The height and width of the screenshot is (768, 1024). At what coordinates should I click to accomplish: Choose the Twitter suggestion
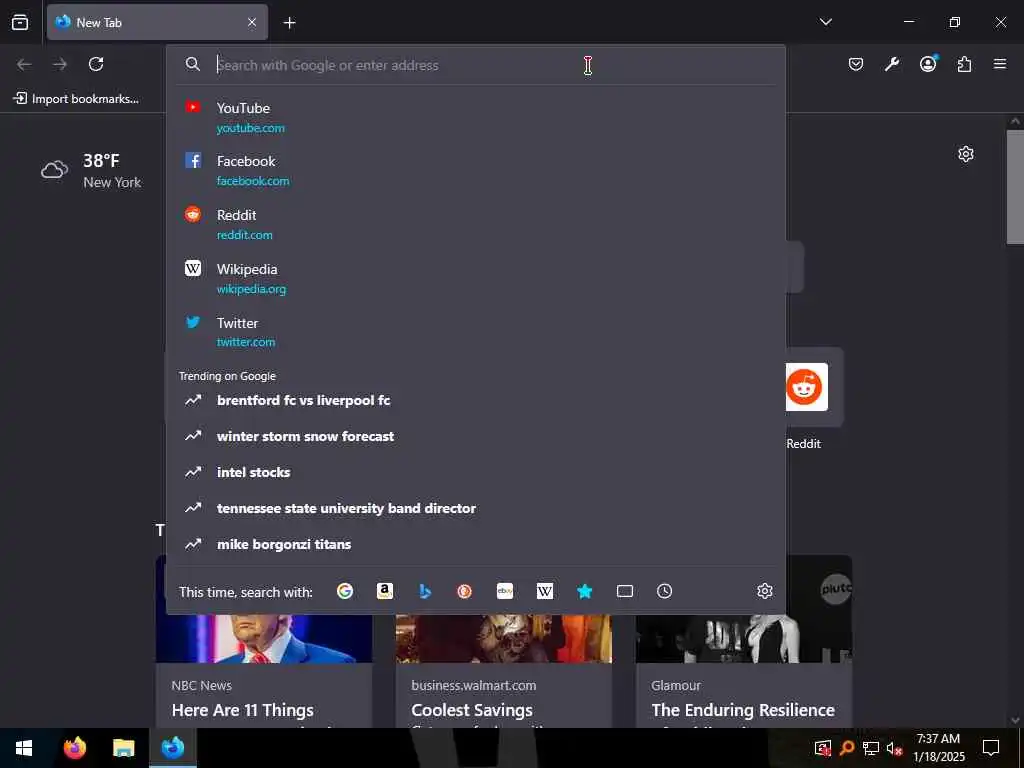(x=476, y=332)
